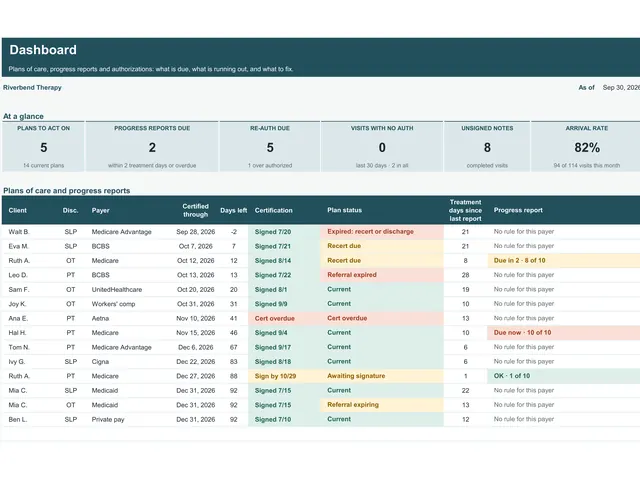Click the Sign by 10/29 cell
640x480 pixels.
(x=284, y=376)
